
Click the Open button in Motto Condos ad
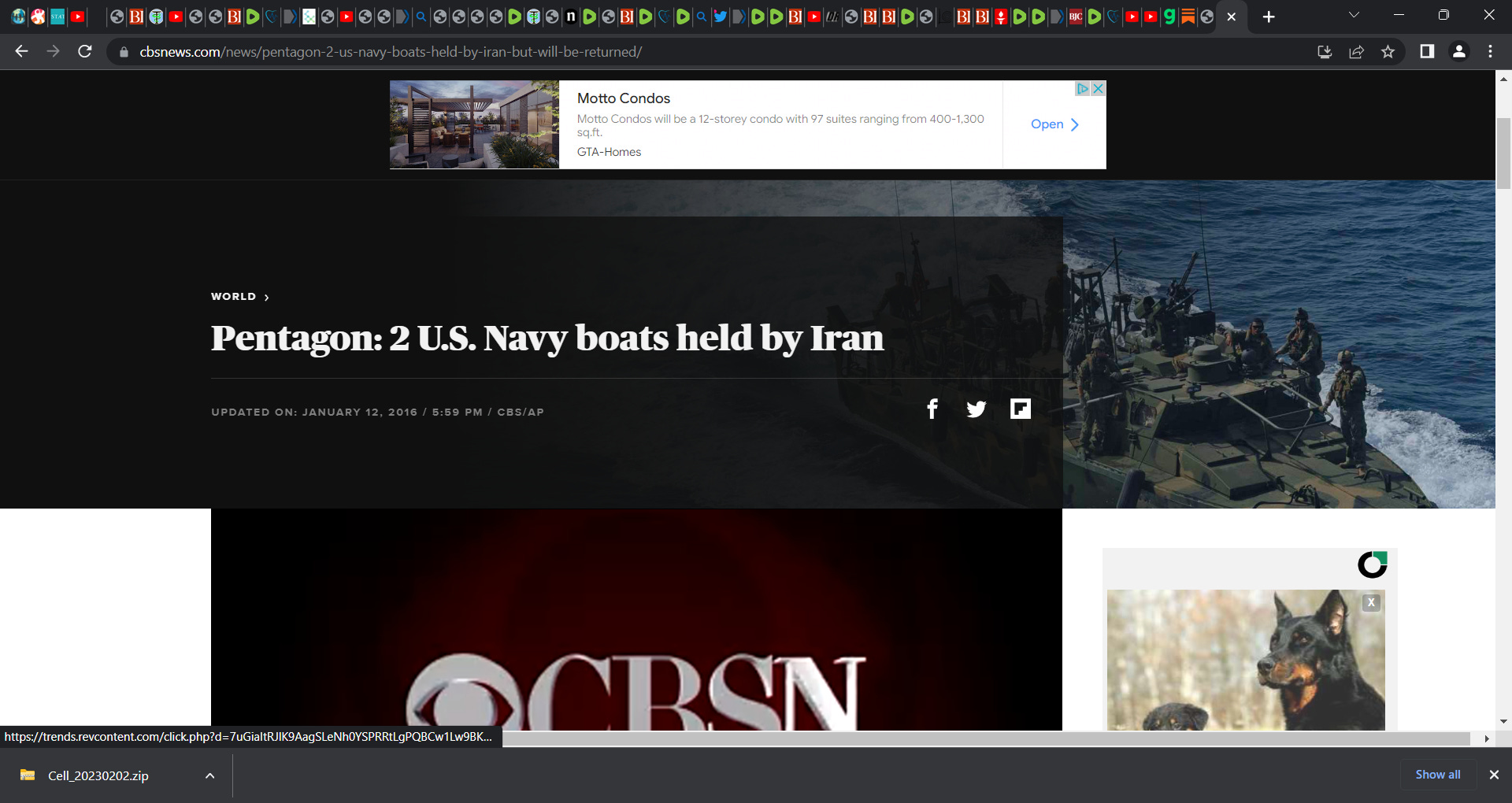1054,124
